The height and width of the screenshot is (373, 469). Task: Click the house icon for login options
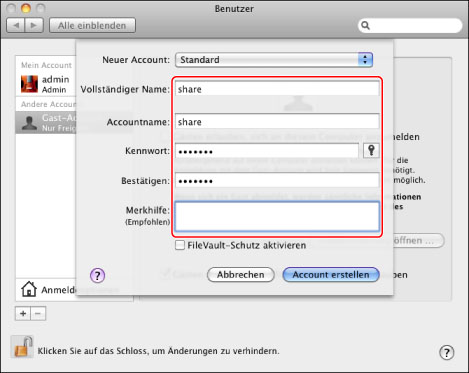pos(29,289)
